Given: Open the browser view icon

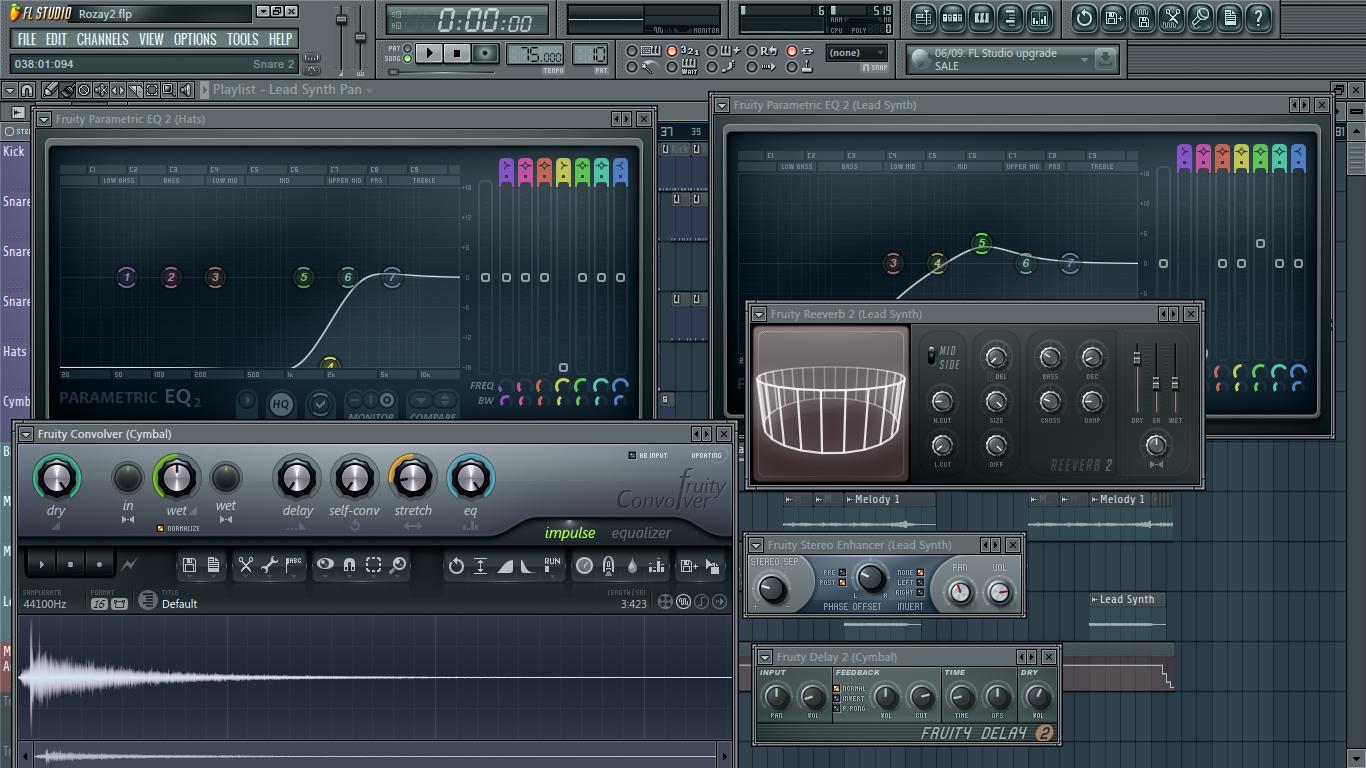Looking at the screenshot, I should pos(1010,17).
